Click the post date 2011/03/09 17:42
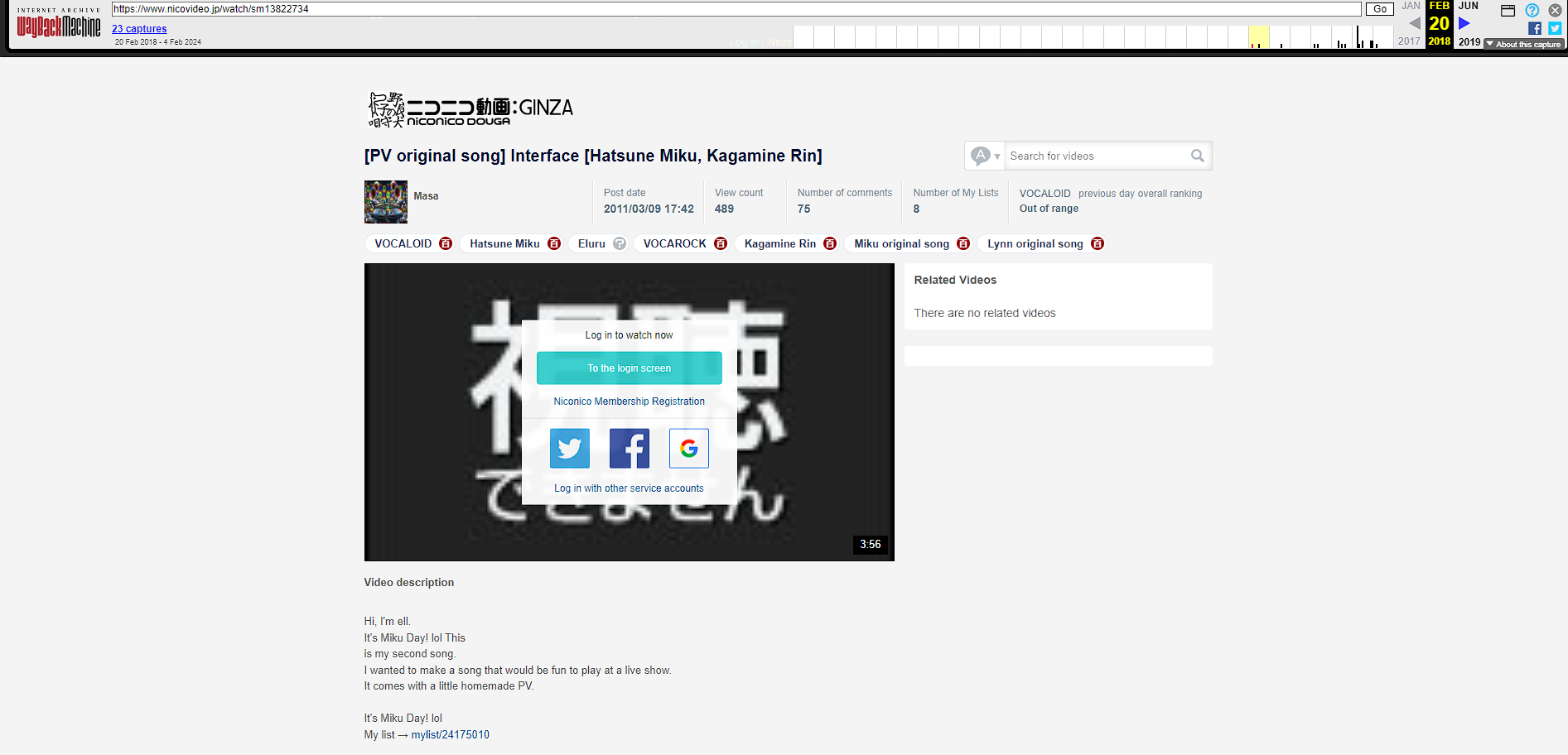 [x=649, y=209]
